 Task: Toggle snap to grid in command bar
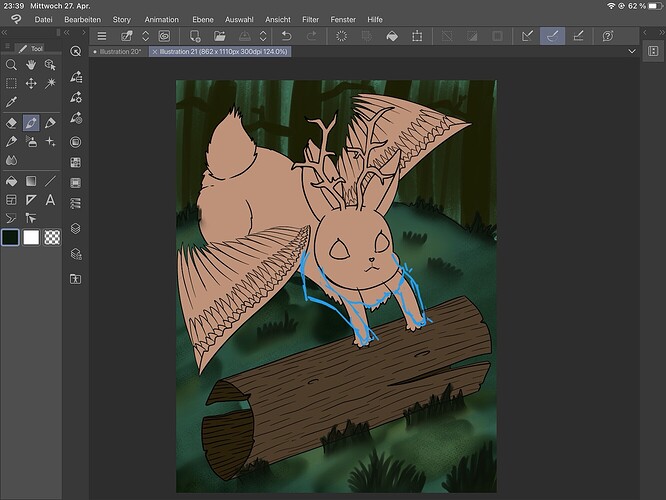tap(578, 36)
